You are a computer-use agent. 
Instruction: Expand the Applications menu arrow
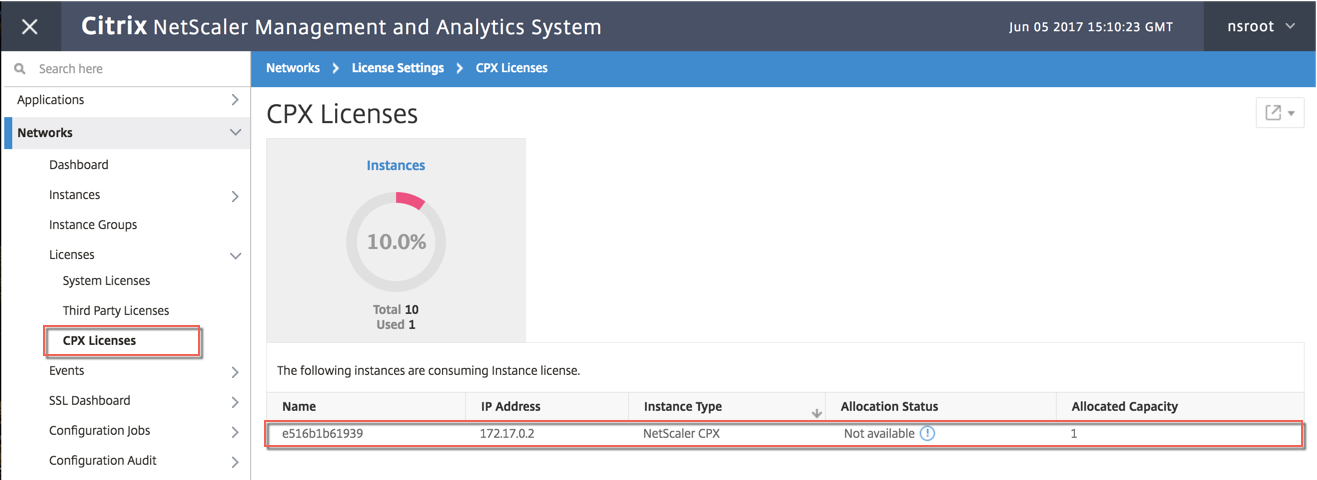[235, 100]
